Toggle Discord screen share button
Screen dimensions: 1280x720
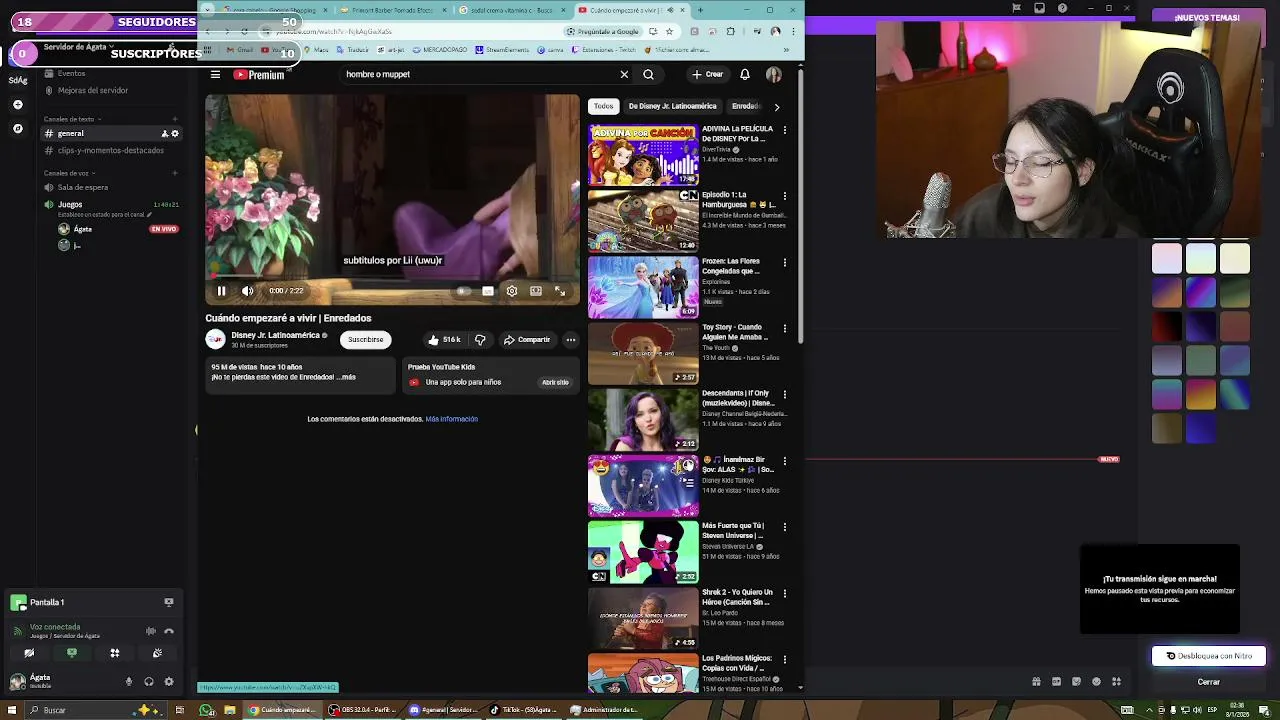click(72, 653)
